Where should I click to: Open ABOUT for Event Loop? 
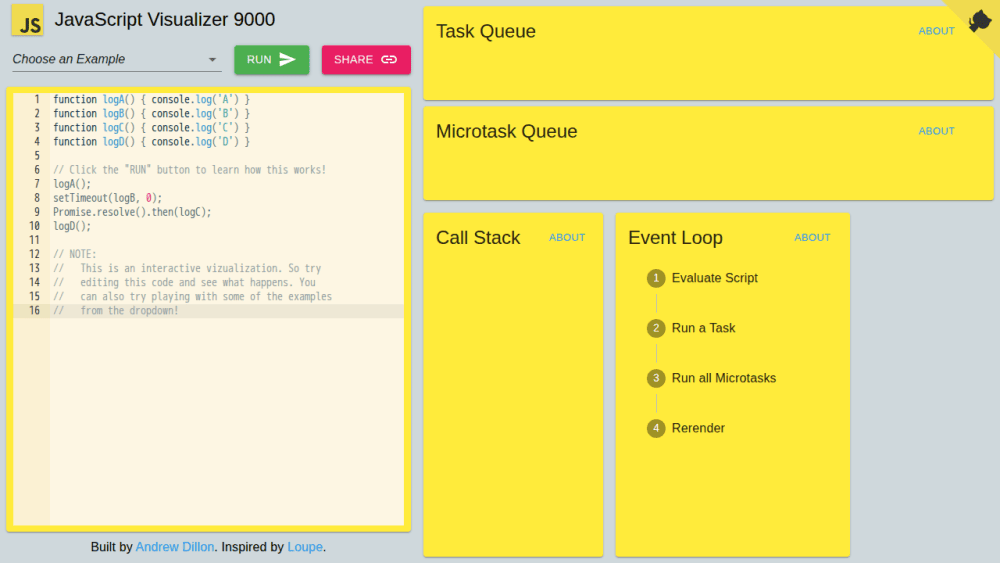point(812,237)
